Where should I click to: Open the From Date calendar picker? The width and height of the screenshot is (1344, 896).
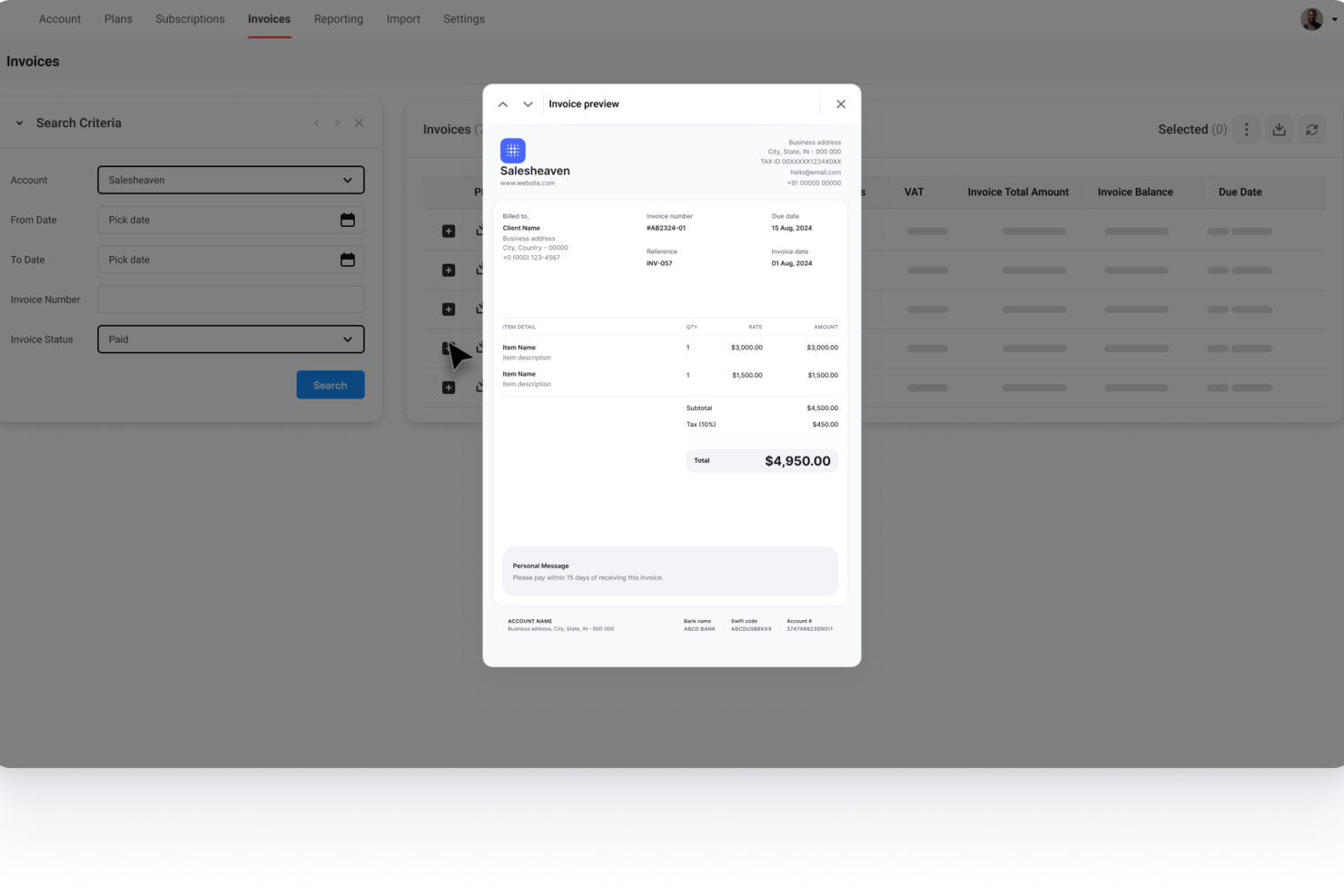pos(348,220)
